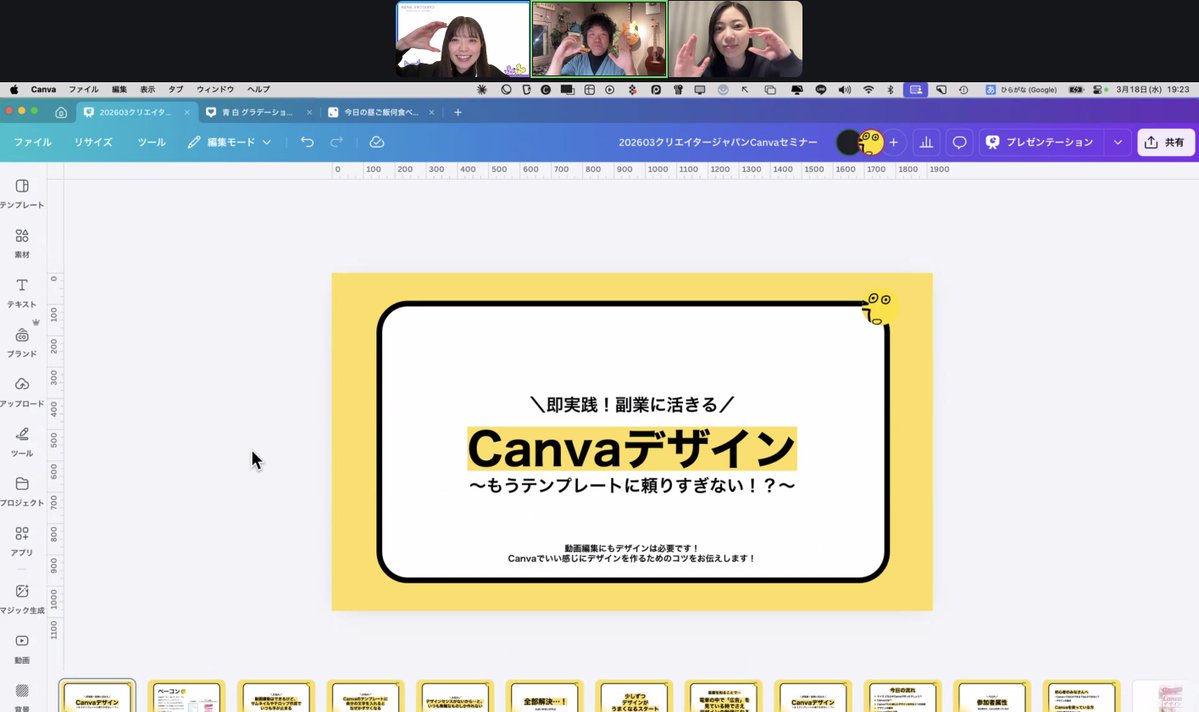Click the undo arrow in toolbar
The width and height of the screenshot is (1199, 712).
coord(307,142)
